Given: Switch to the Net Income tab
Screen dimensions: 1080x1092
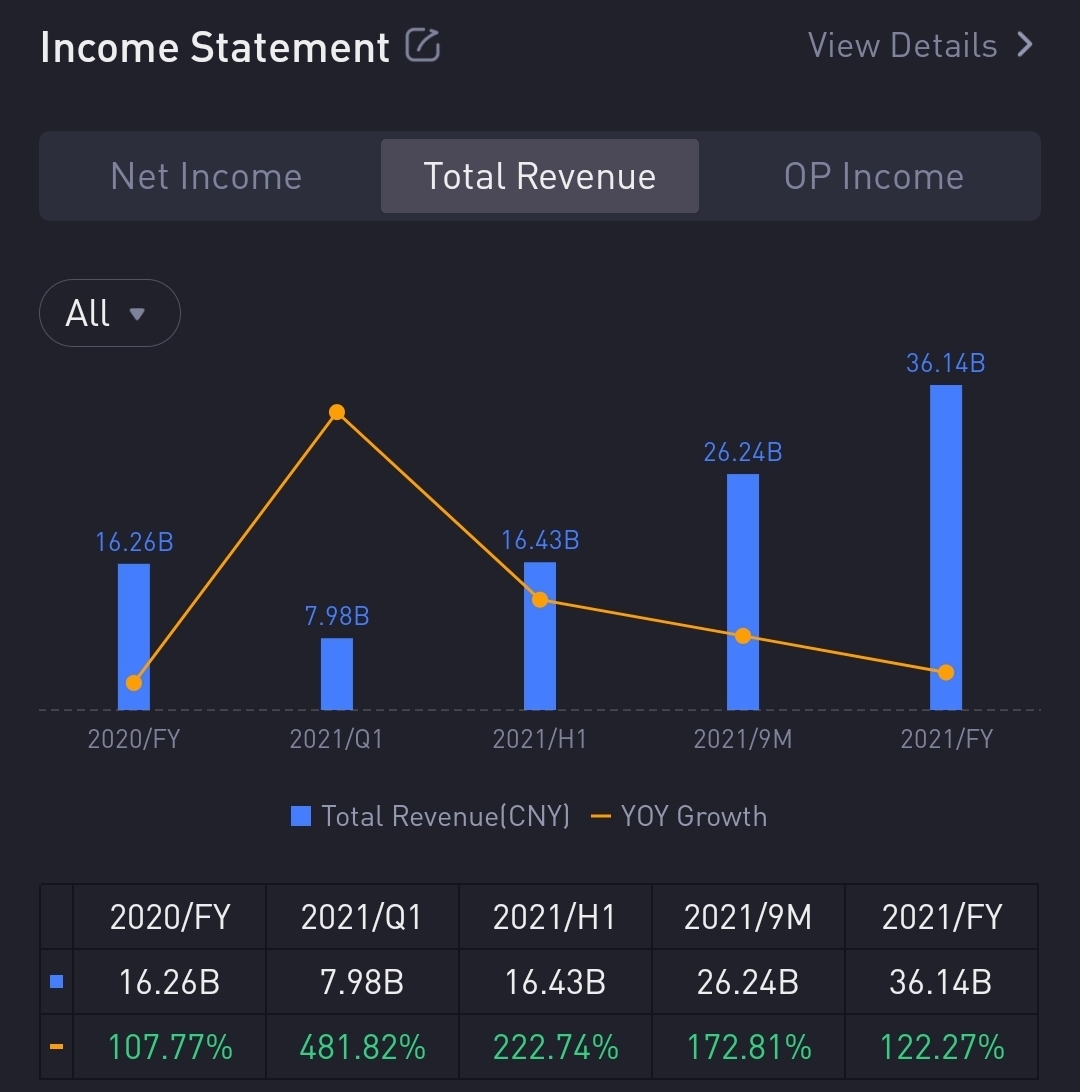Looking at the screenshot, I should tap(206, 176).
